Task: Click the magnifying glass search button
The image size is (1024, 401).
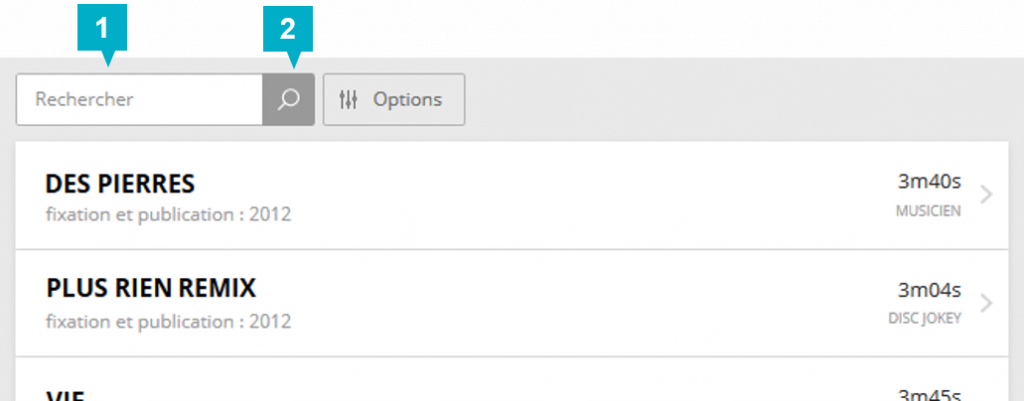Action: (x=288, y=99)
